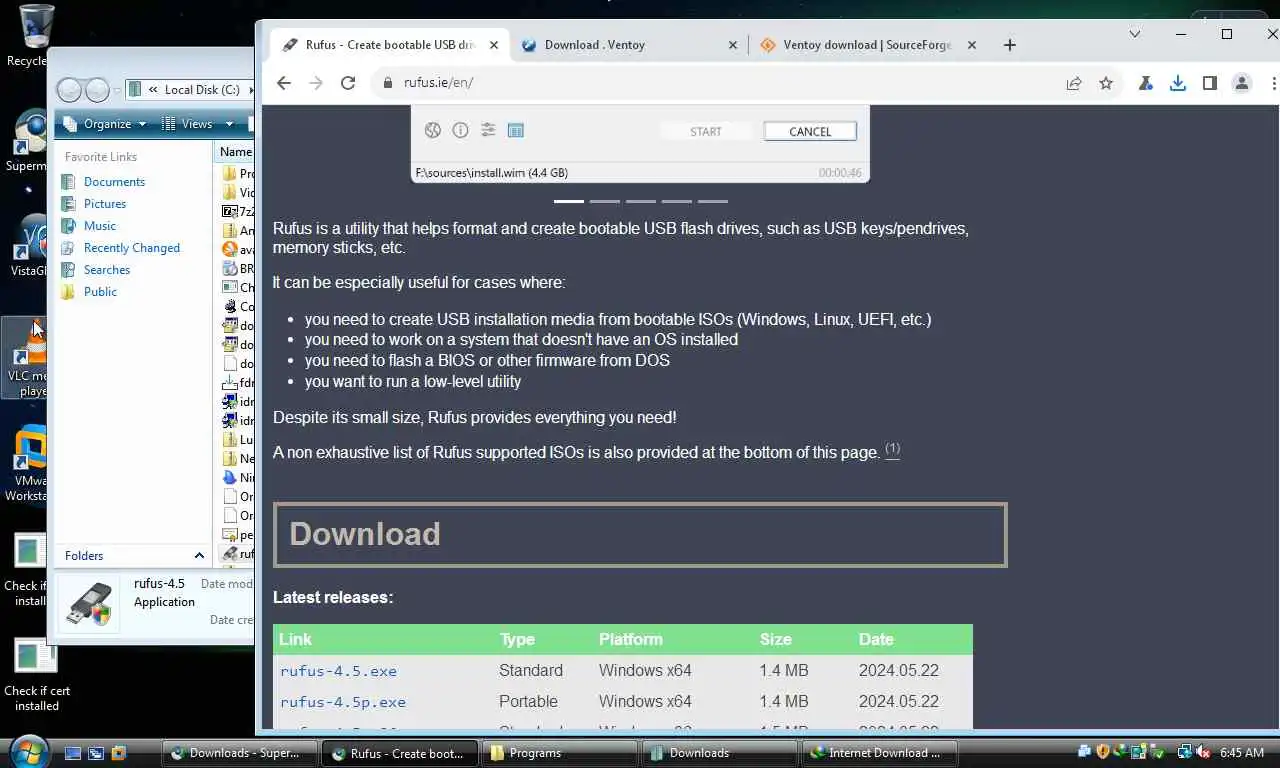Click muted volume tray icon
This screenshot has width=1280, height=768.
(1203, 752)
